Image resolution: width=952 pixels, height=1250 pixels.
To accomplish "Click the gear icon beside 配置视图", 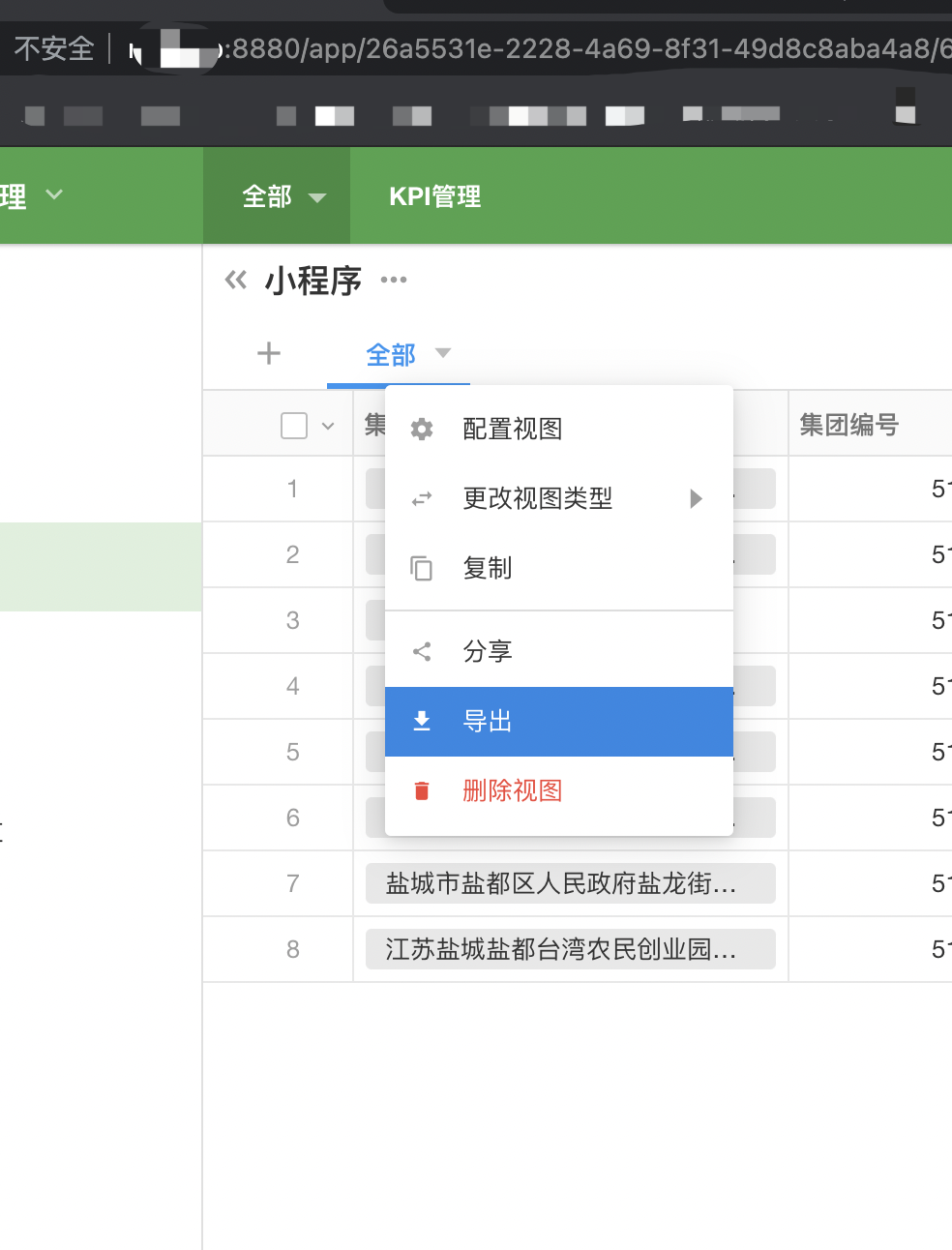I will pos(422,429).
